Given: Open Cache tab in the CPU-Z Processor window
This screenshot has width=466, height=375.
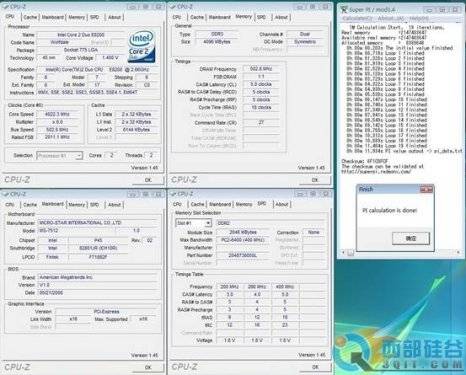Looking at the screenshot, I should (30, 17).
